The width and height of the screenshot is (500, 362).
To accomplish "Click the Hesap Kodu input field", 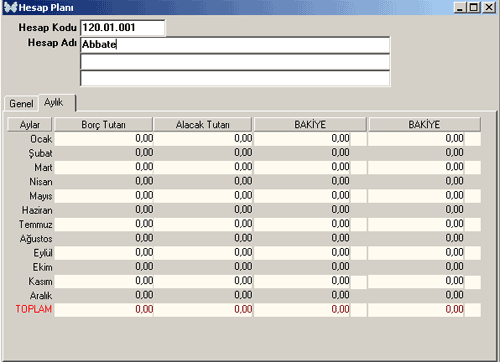I will 123,27.
